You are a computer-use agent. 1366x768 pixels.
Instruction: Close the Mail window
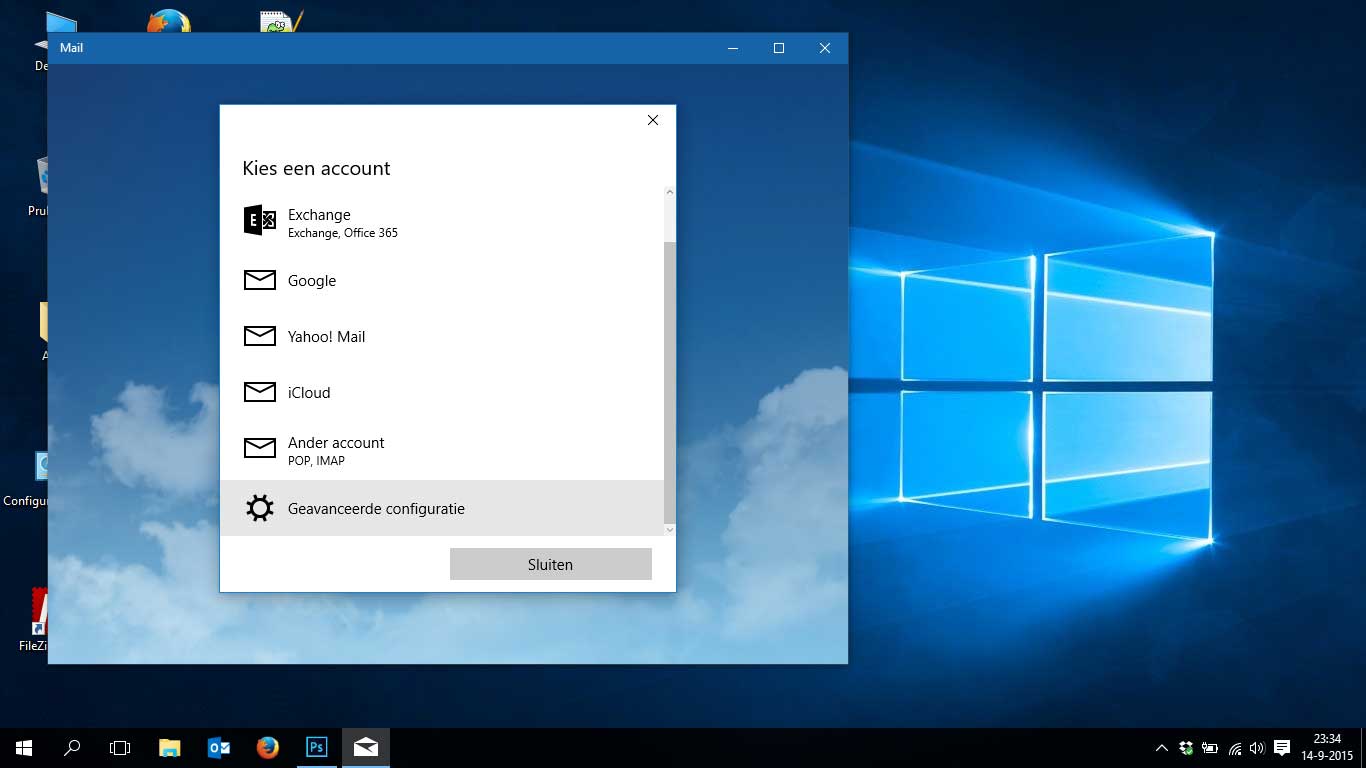(x=825, y=48)
